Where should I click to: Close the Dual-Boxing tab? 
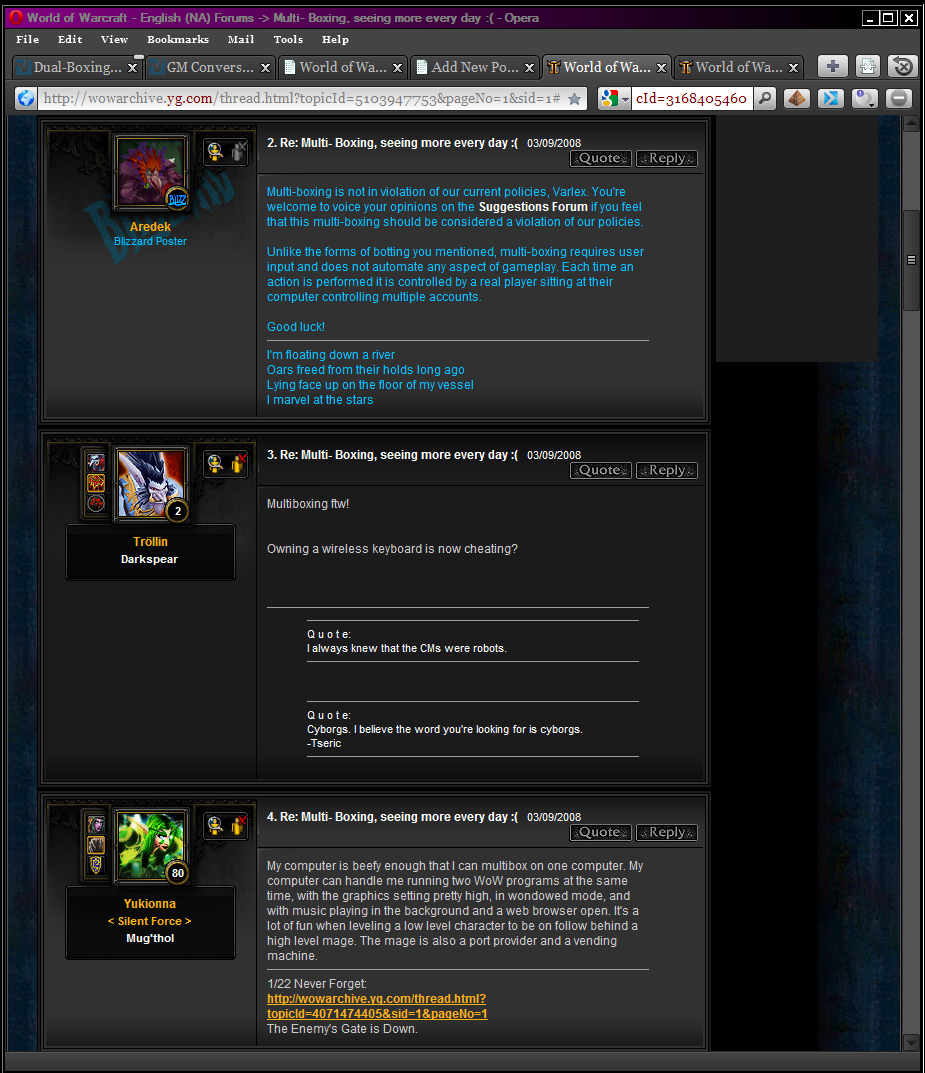coord(133,68)
